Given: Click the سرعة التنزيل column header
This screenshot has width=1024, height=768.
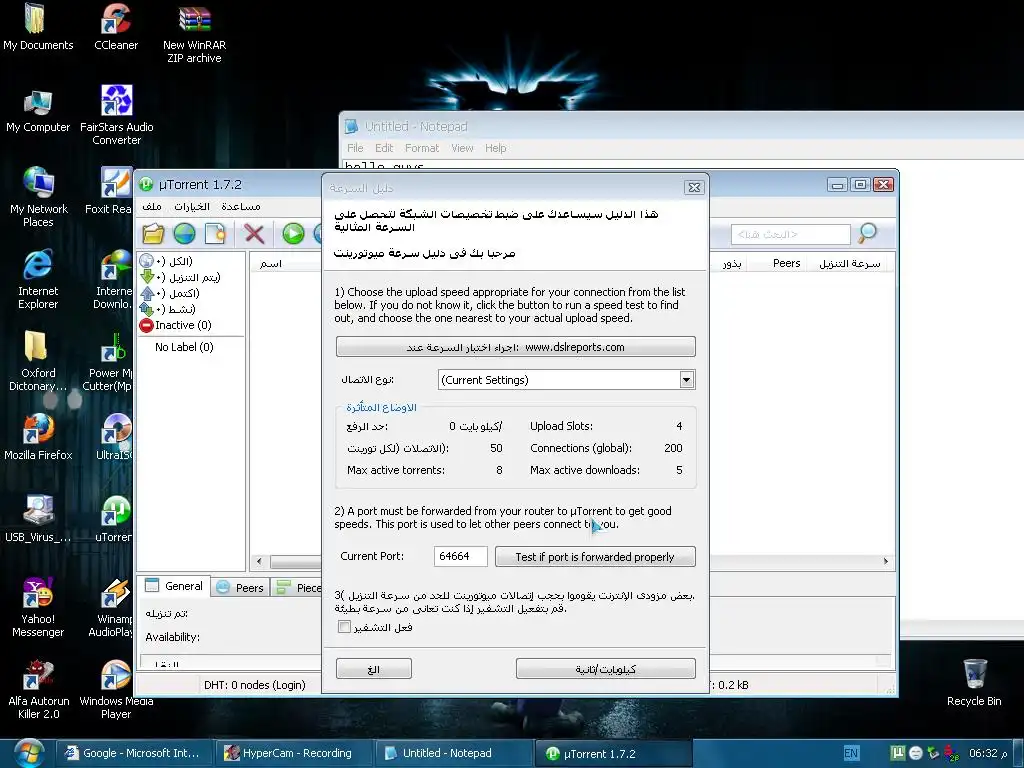Looking at the screenshot, I should pos(849,263).
